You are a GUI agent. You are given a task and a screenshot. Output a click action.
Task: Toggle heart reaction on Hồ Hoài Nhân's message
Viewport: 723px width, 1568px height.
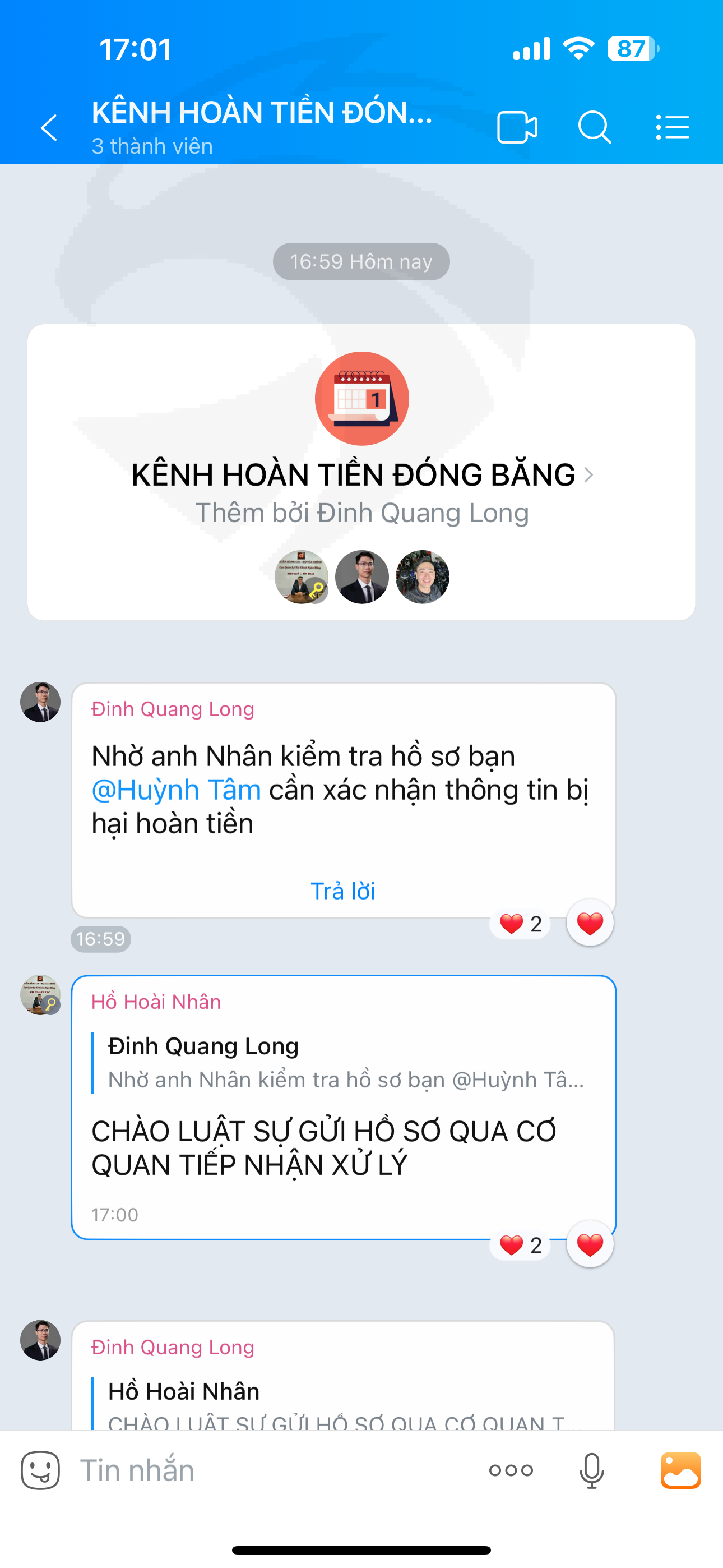coord(590,1245)
